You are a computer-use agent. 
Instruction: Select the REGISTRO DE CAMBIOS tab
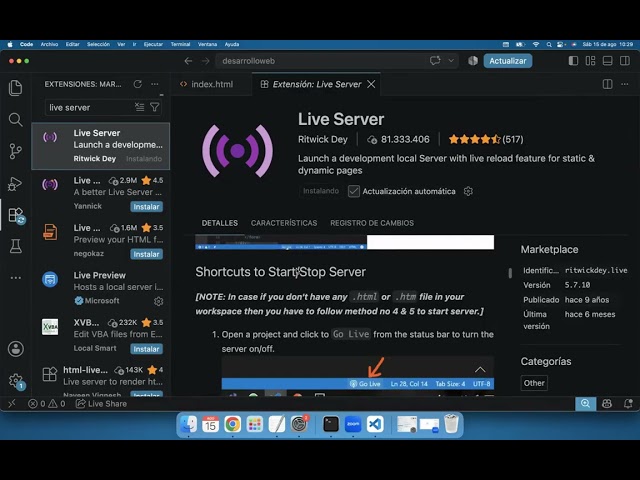(372, 223)
